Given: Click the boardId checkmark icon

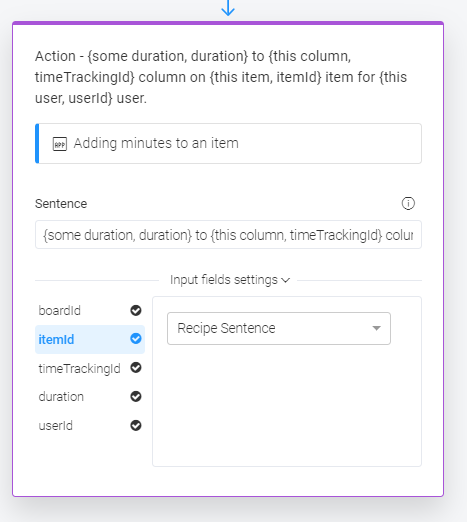Looking at the screenshot, I should 136,310.
